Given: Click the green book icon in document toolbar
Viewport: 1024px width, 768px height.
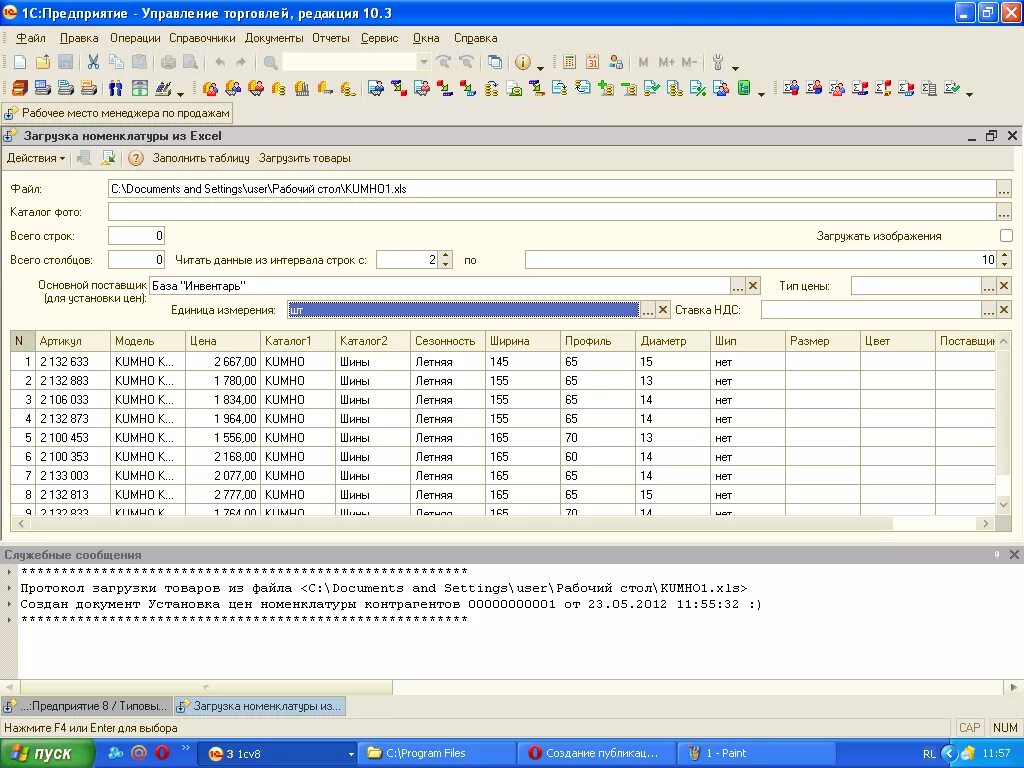Looking at the screenshot, I should 744,88.
